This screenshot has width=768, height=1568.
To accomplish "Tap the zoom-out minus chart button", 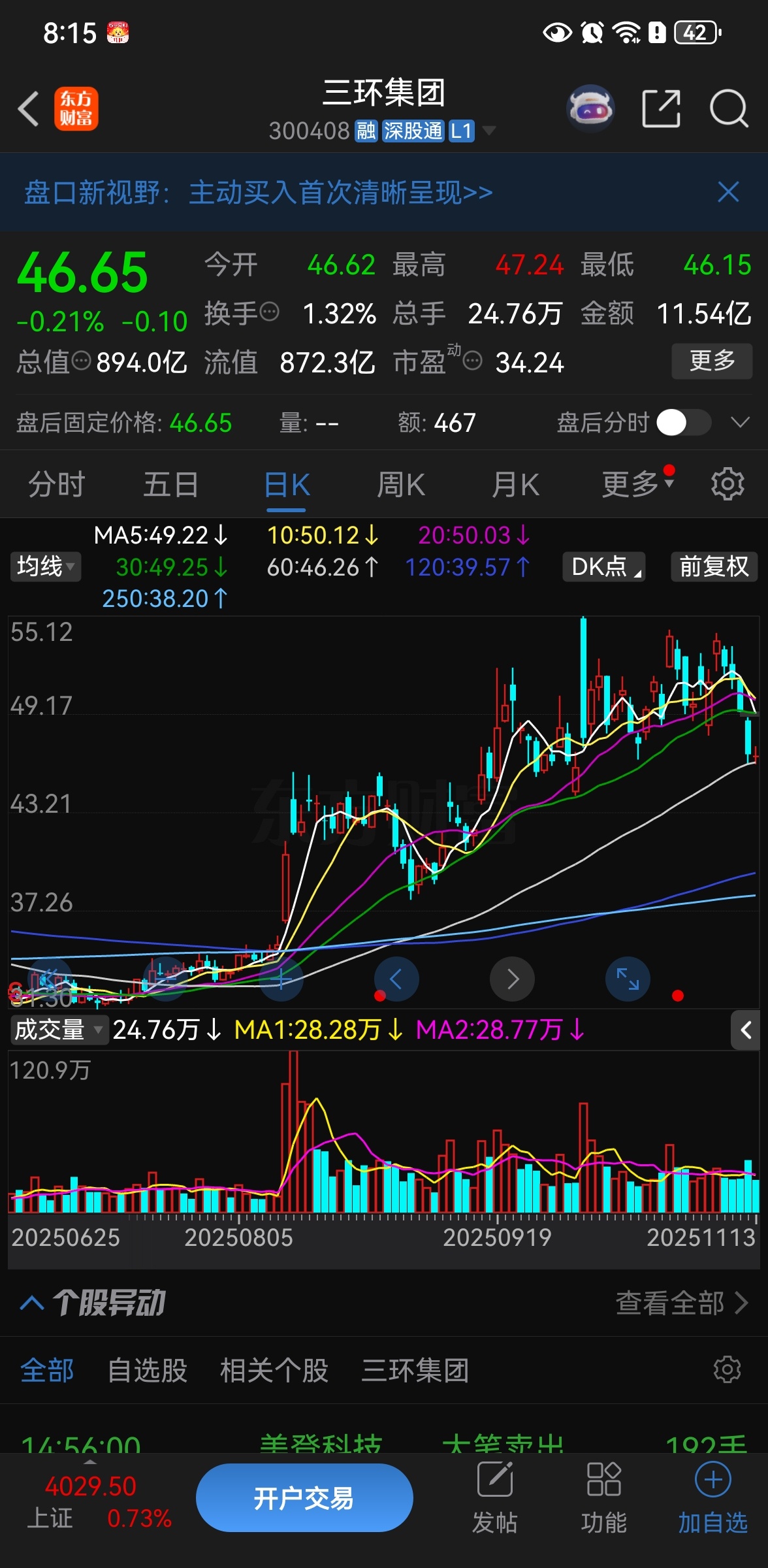I will click(166, 979).
